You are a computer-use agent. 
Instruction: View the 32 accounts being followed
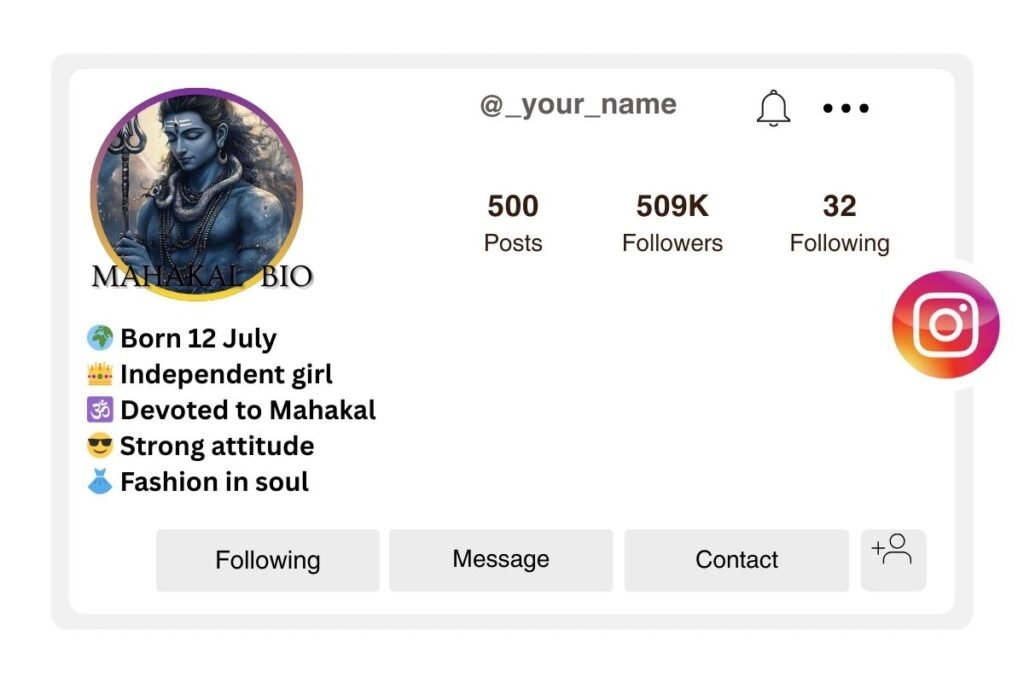(x=840, y=220)
